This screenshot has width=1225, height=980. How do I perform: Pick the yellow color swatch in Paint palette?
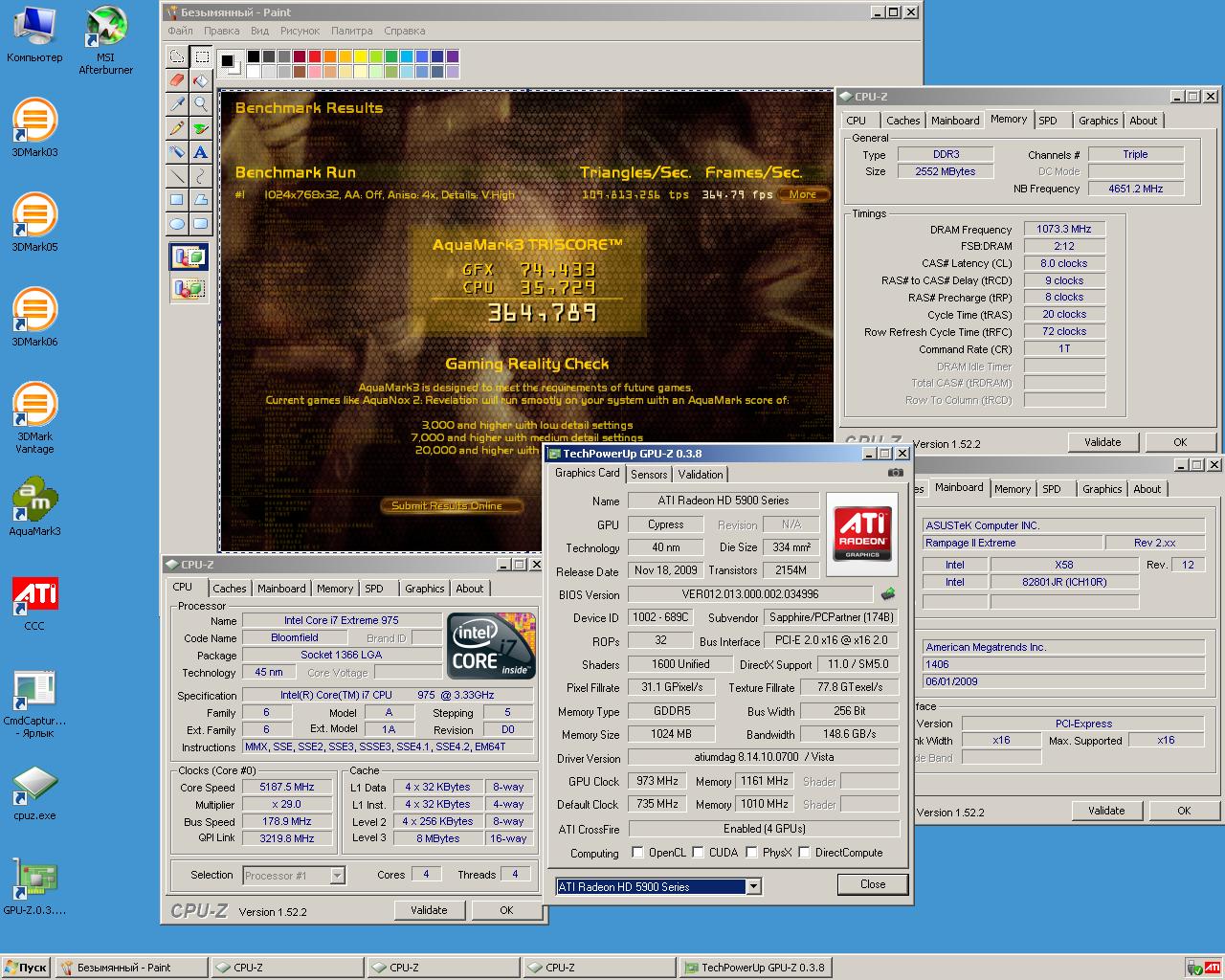tap(361, 57)
